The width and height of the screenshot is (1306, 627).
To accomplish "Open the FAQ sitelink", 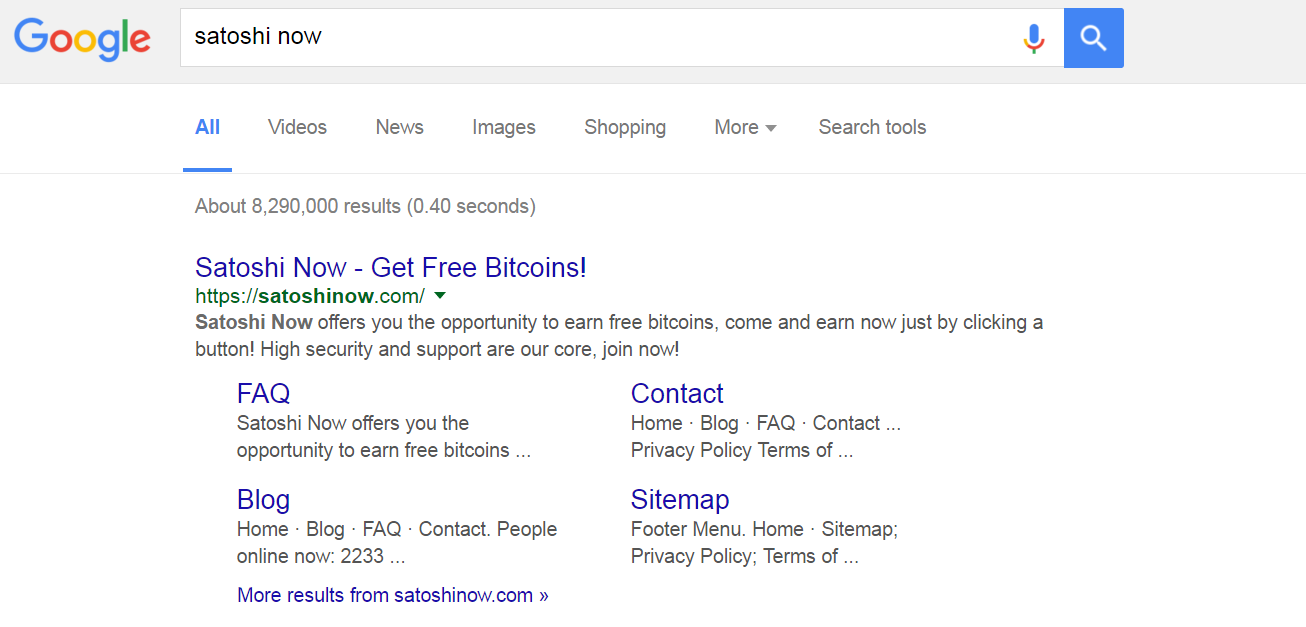I will (x=263, y=394).
